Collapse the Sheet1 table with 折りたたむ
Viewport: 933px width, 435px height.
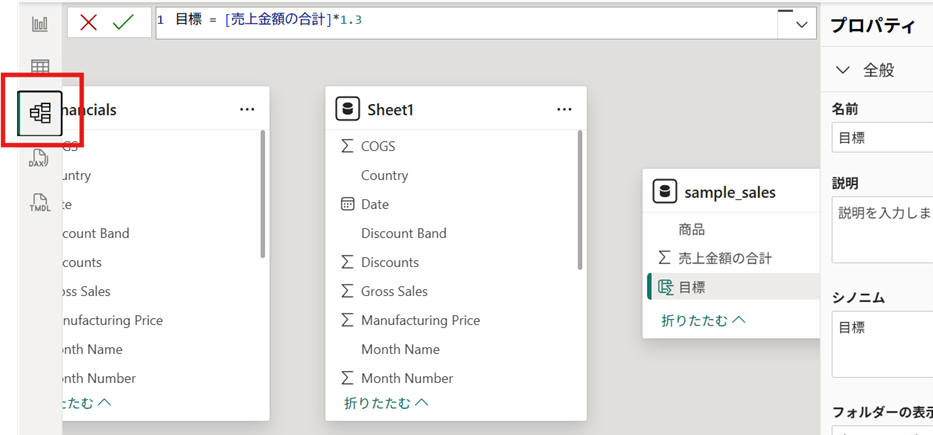(x=386, y=402)
